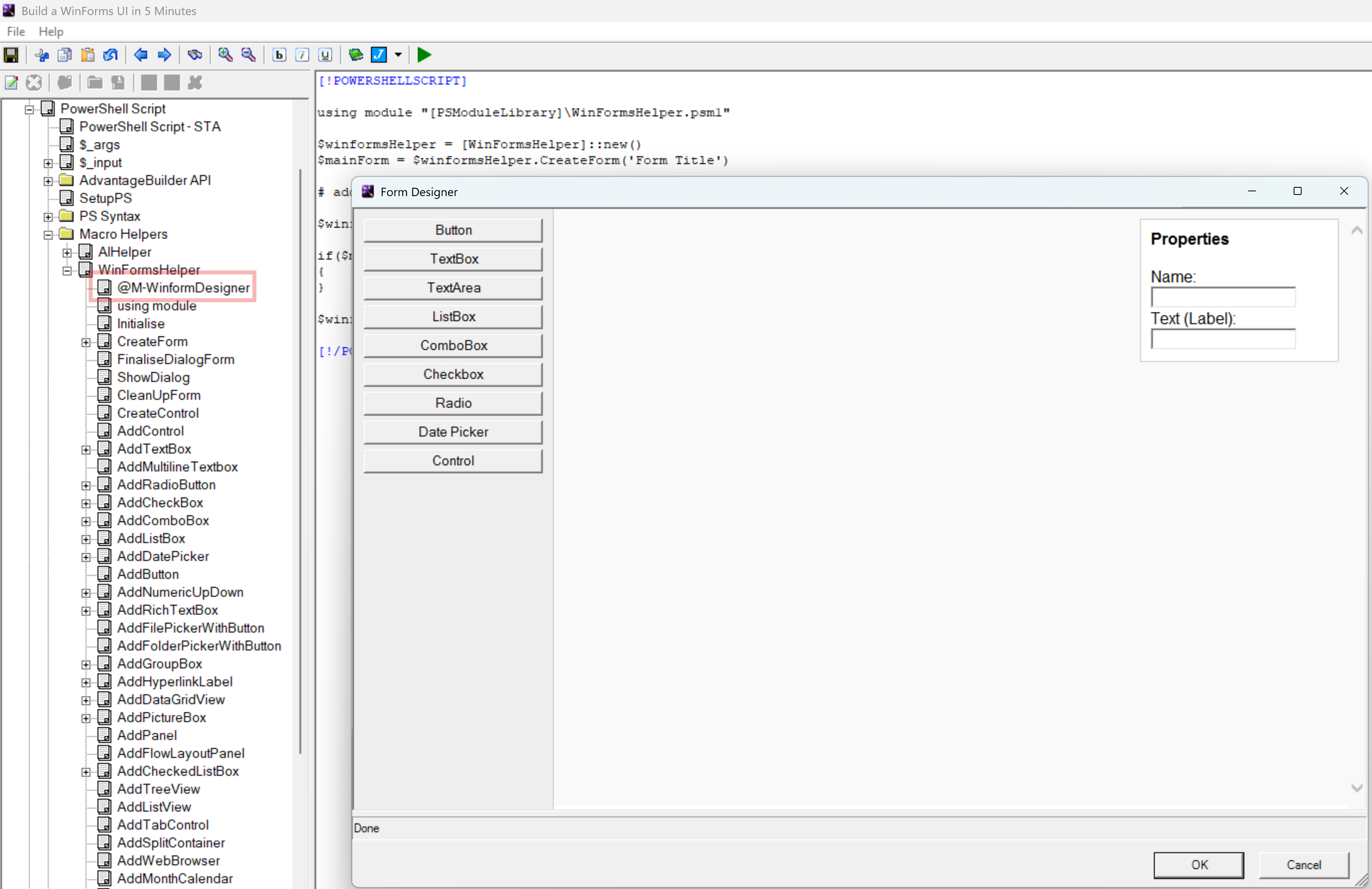Click the Copy pages icon
Image resolution: width=1372 pixels, height=889 pixels.
64,55
